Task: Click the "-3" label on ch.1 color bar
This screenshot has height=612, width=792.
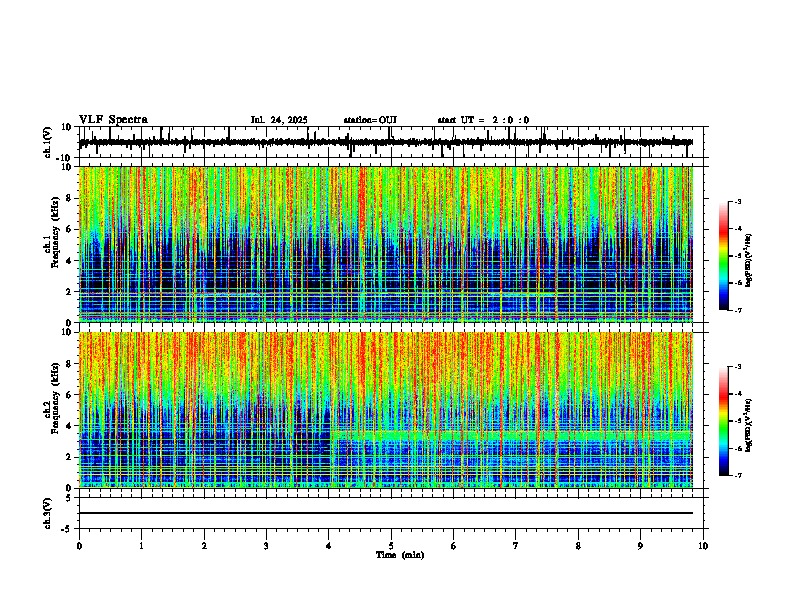Action: (738, 201)
